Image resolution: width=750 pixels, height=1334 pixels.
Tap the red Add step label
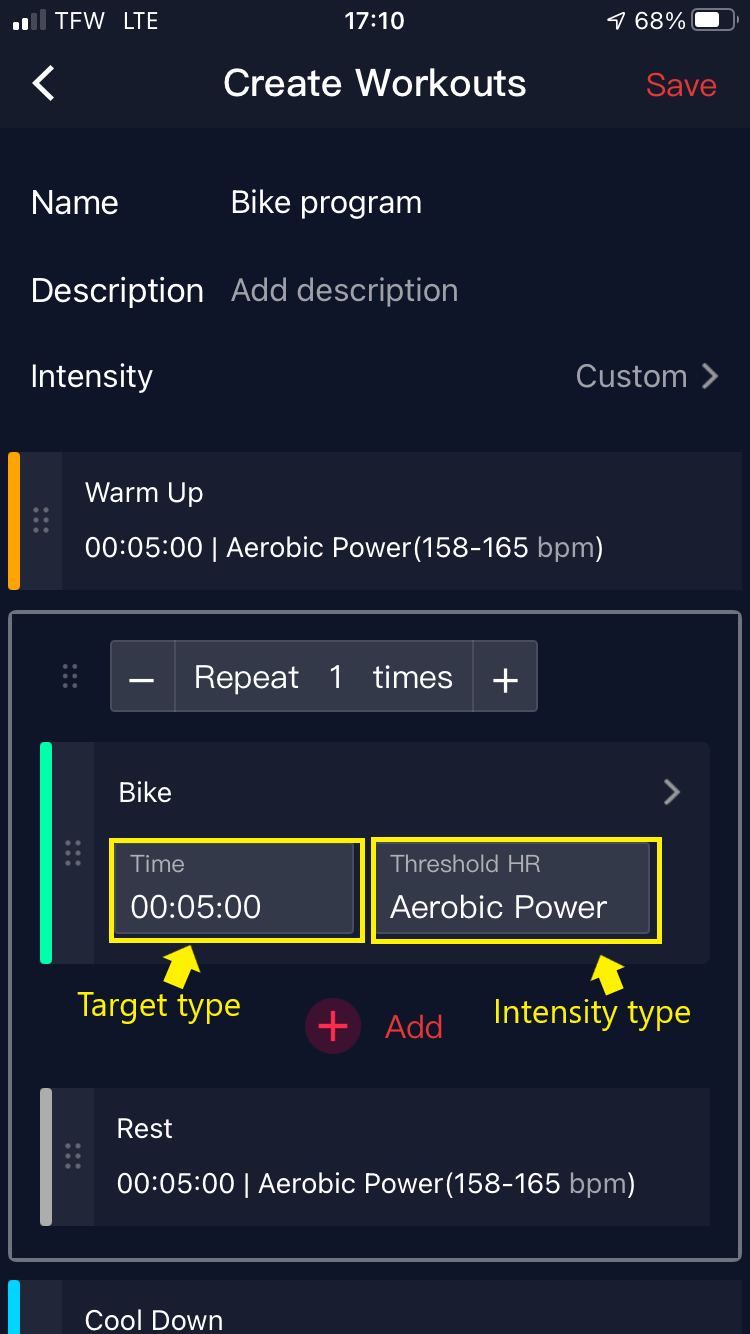click(x=413, y=1027)
